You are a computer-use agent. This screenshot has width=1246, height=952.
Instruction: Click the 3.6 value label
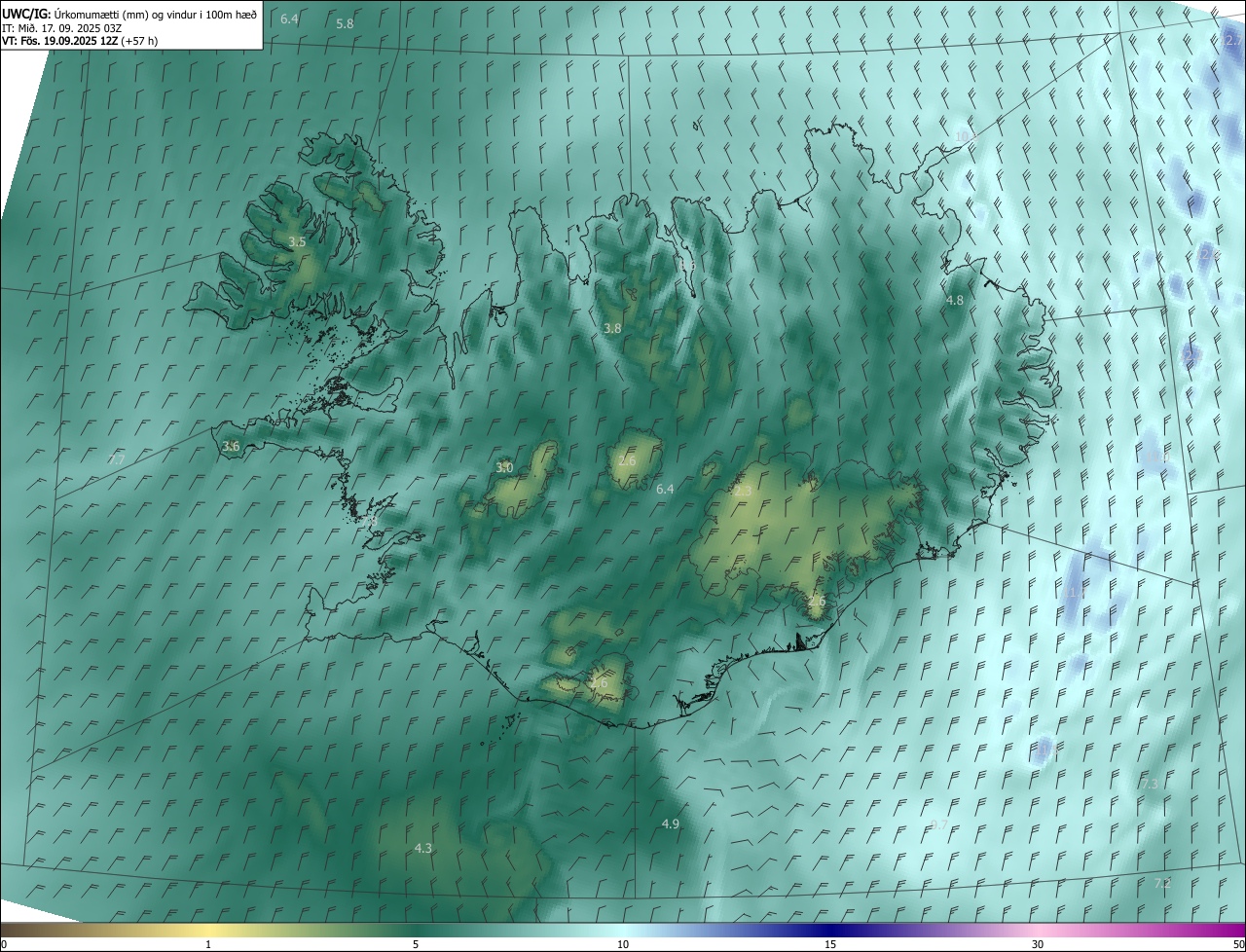231,446
